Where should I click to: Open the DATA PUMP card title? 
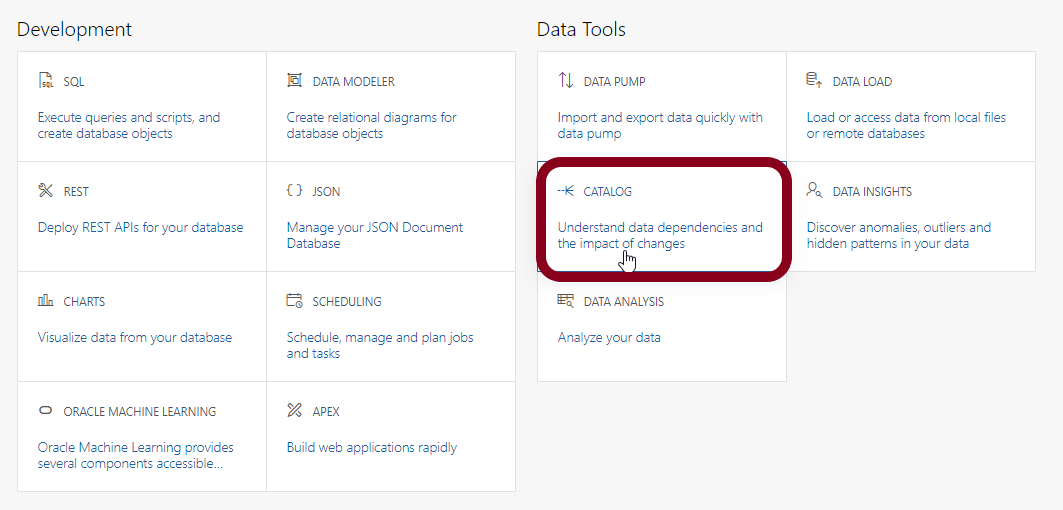click(614, 82)
